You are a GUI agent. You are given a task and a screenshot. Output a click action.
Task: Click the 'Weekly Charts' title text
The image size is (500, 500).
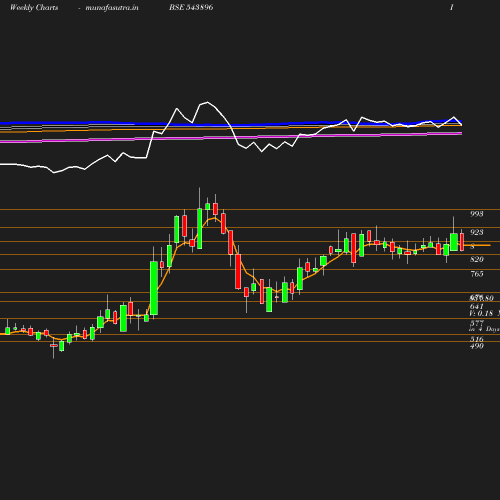pyautogui.click(x=34, y=7)
